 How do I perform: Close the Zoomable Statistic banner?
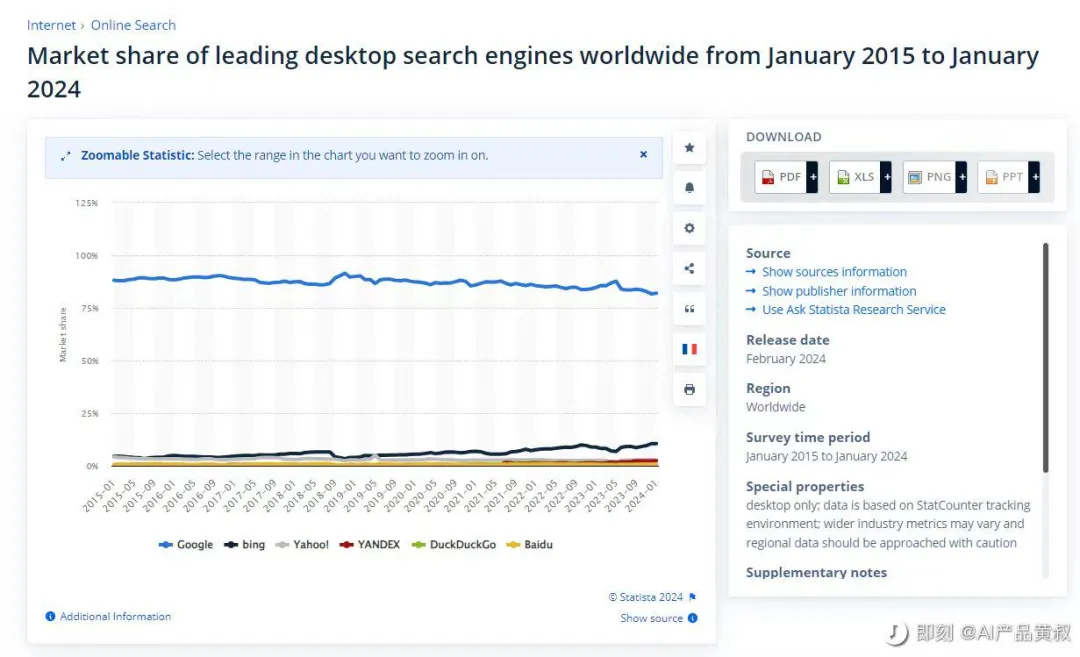coord(643,154)
